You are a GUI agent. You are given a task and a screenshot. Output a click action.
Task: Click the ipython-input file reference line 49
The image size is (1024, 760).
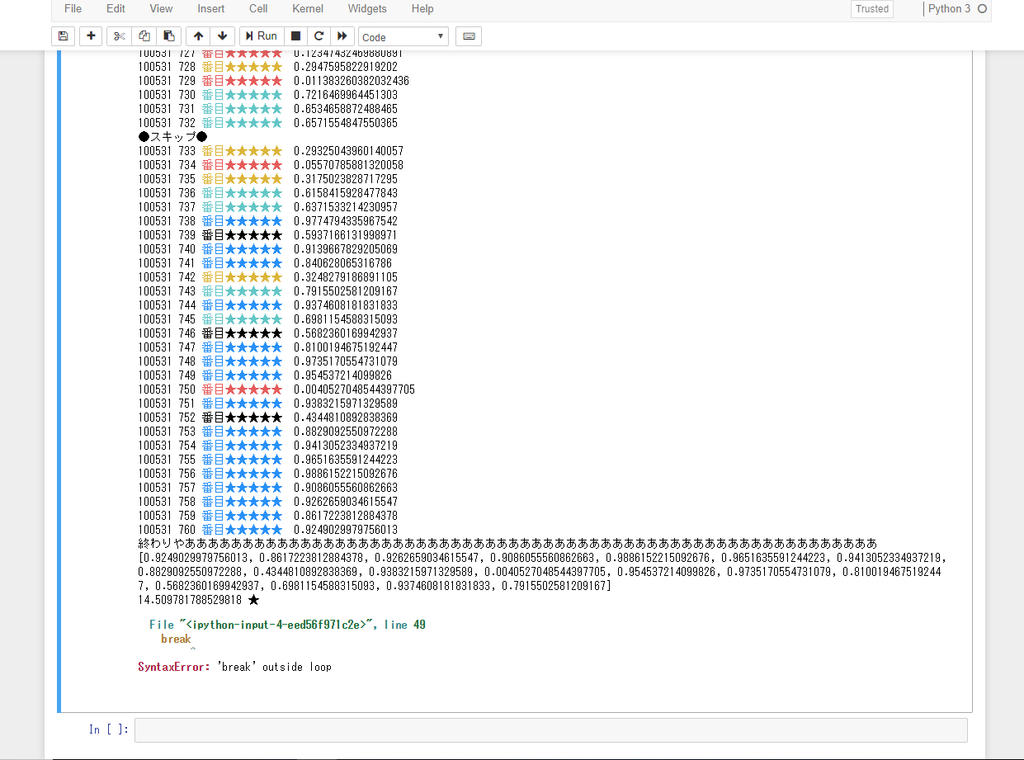[287, 625]
